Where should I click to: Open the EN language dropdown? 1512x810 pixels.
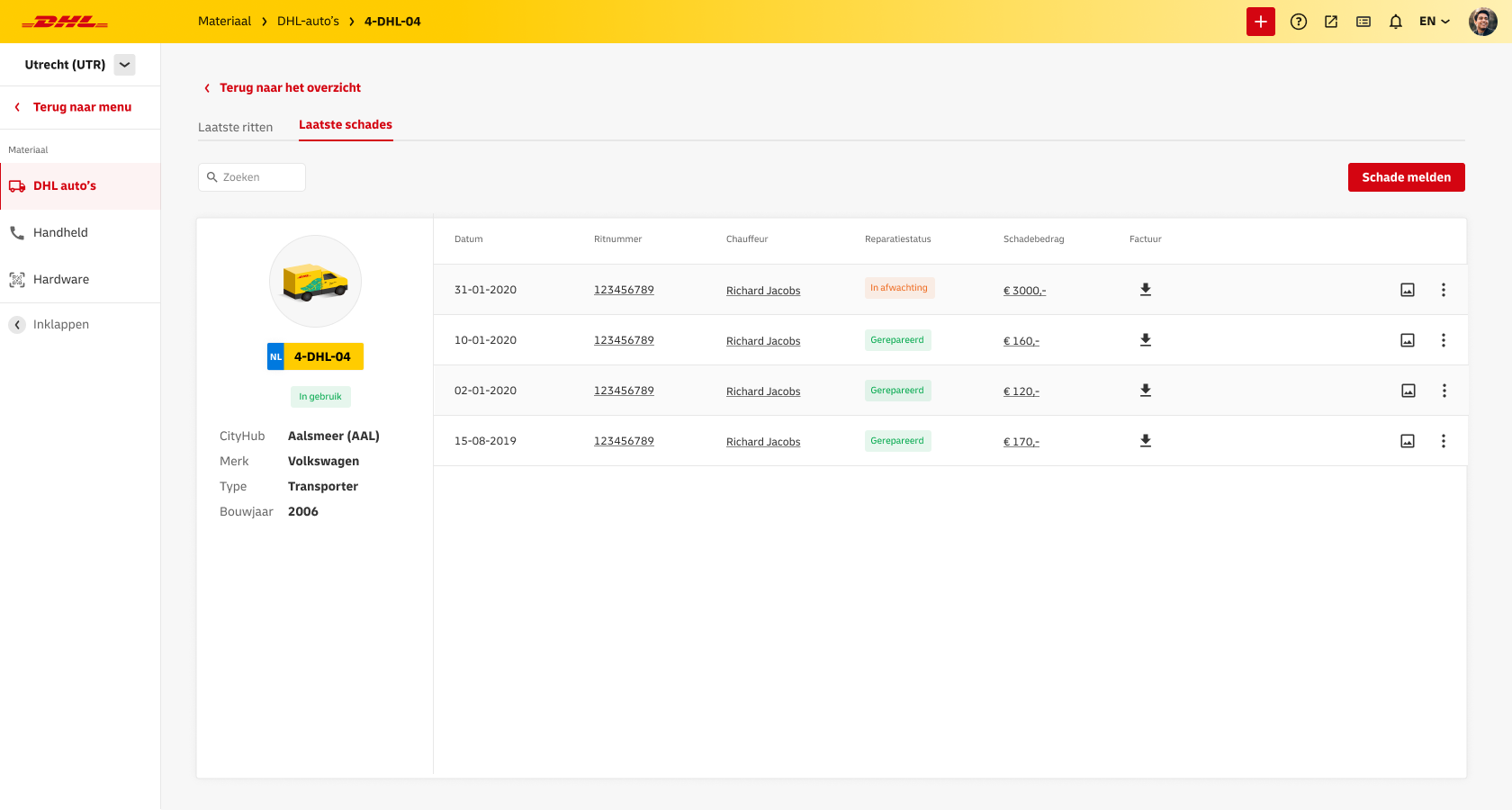click(x=1435, y=22)
